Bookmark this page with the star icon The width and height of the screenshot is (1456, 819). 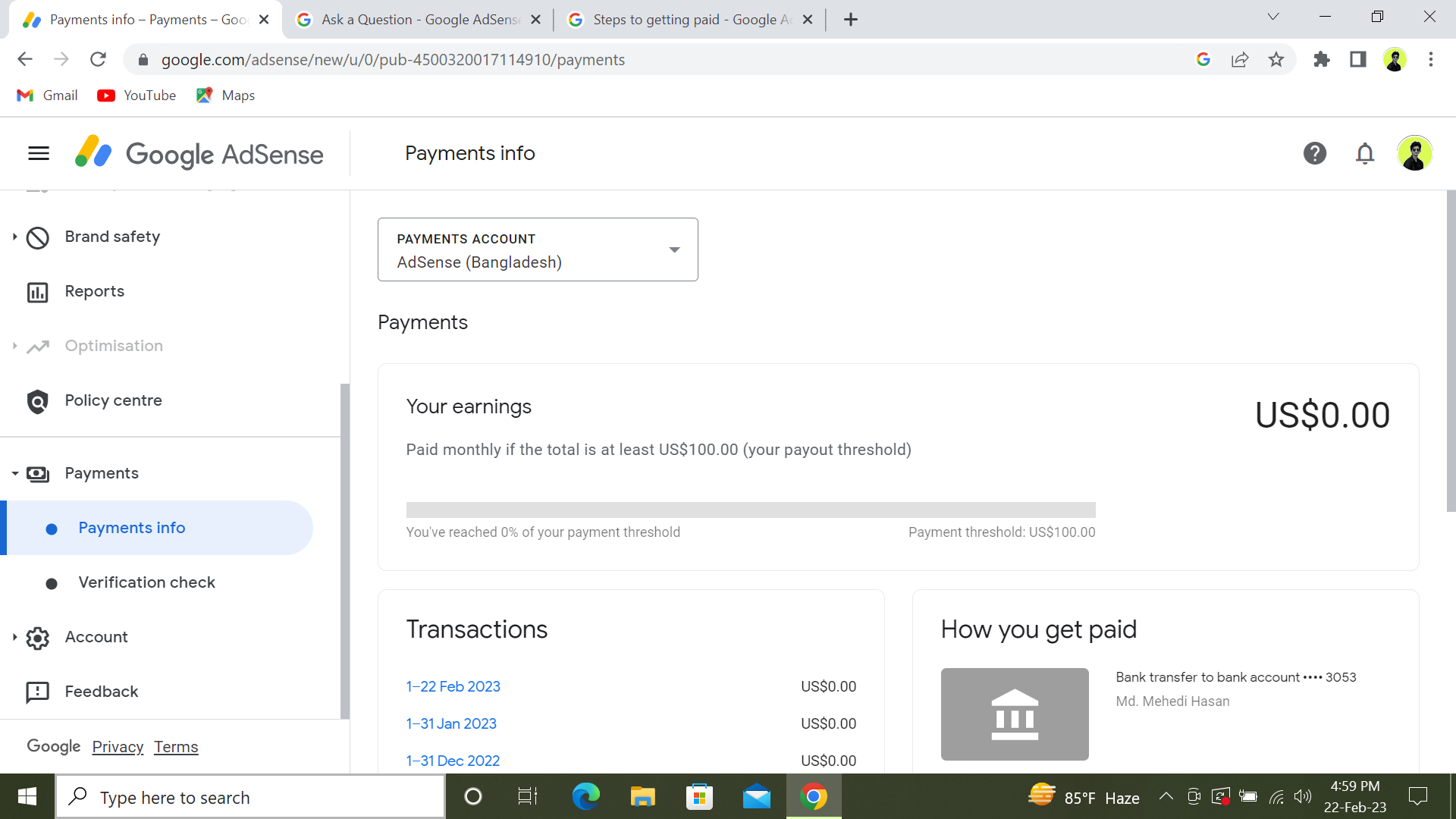tap(1276, 60)
